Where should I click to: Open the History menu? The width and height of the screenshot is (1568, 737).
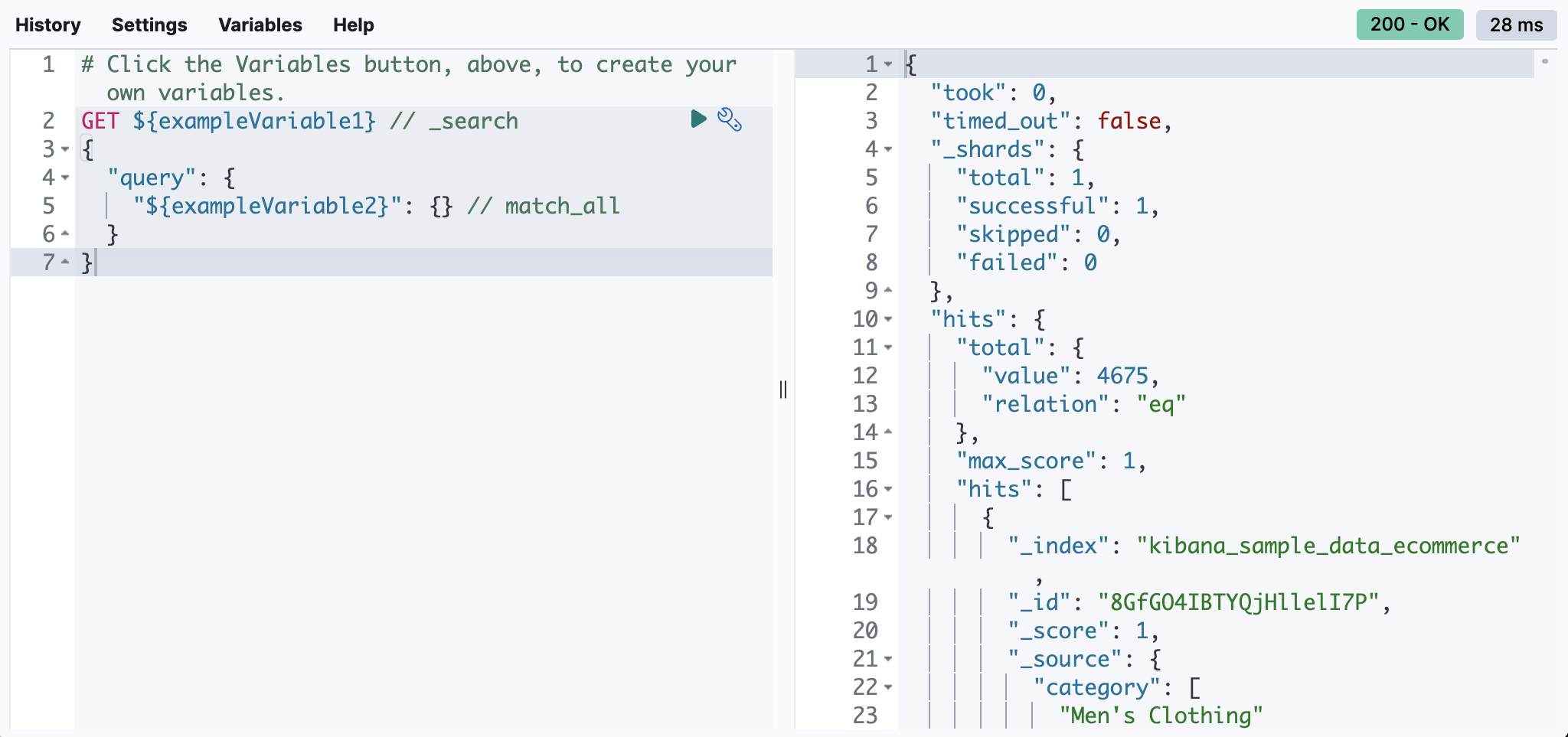coord(47,24)
